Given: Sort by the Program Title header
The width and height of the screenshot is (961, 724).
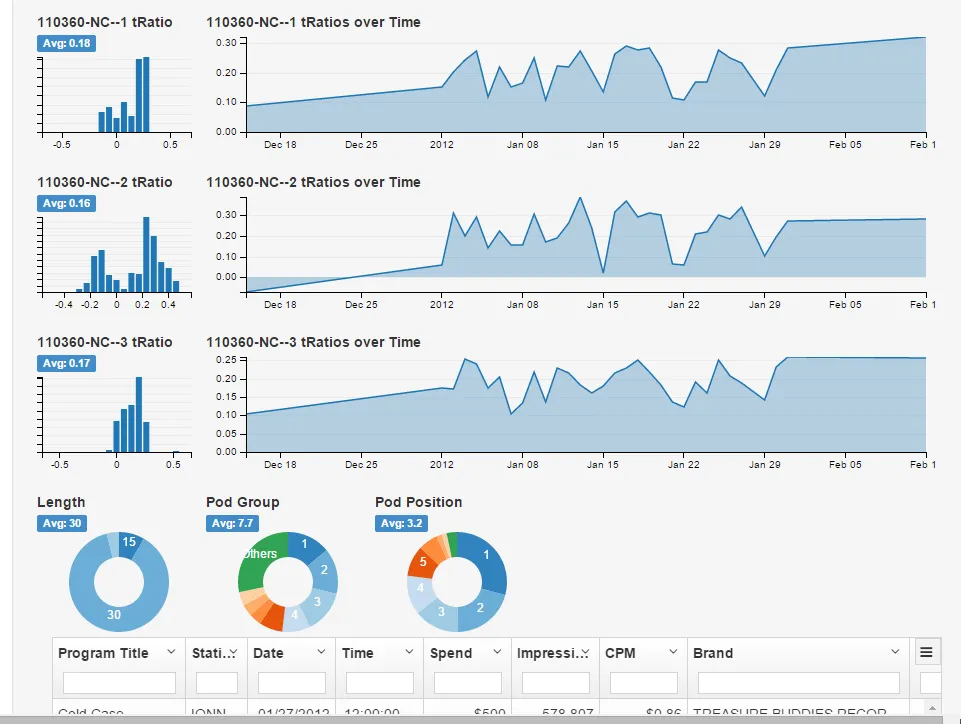Looking at the screenshot, I should click(104, 654).
